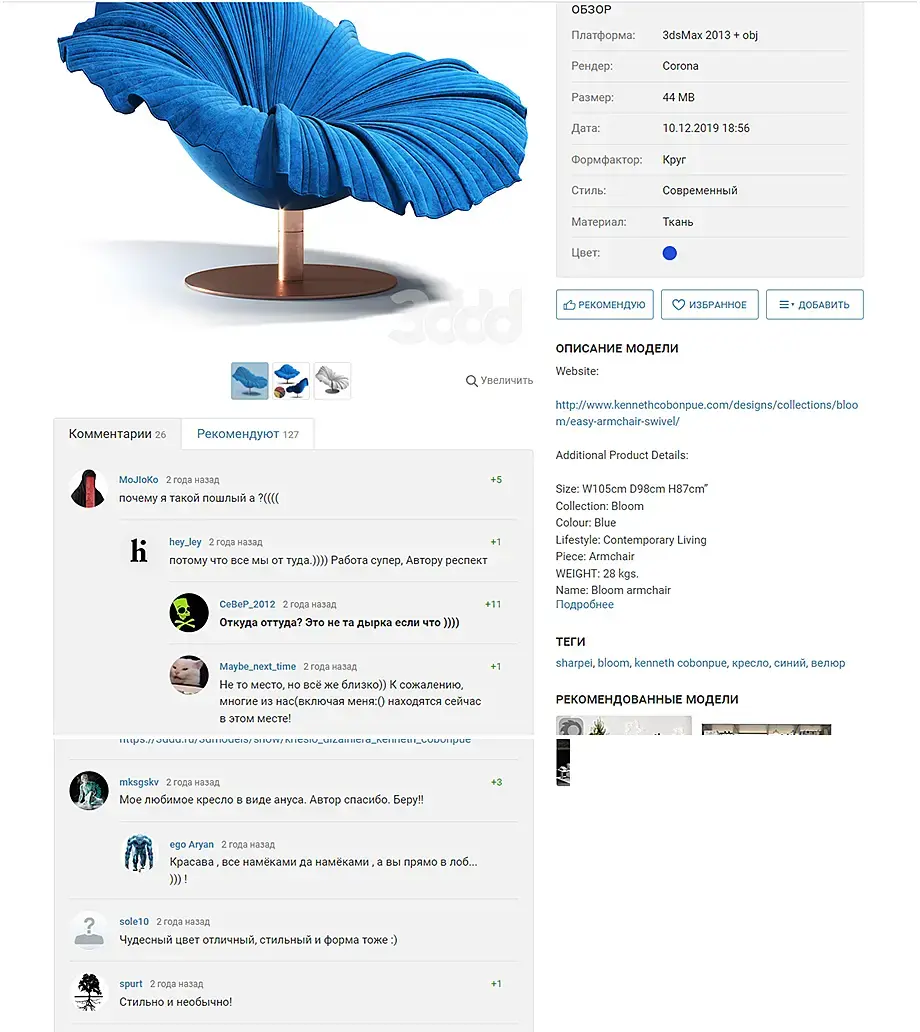Image resolution: width=920 pixels, height=1032 pixels.
Task: Click the +11 rating on CeBeP_2012 comment
Action: pos(493,604)
